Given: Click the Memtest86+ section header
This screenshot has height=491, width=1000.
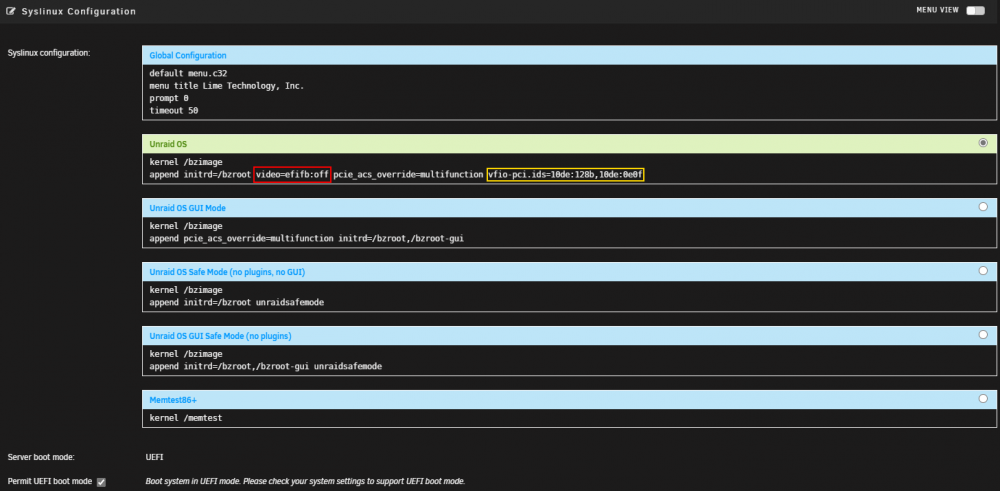Looking at the screenshot, I should 569,400.
